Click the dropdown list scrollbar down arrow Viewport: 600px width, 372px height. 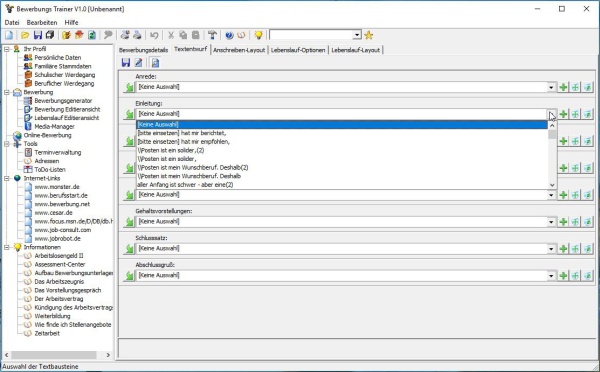click(552, 185)
